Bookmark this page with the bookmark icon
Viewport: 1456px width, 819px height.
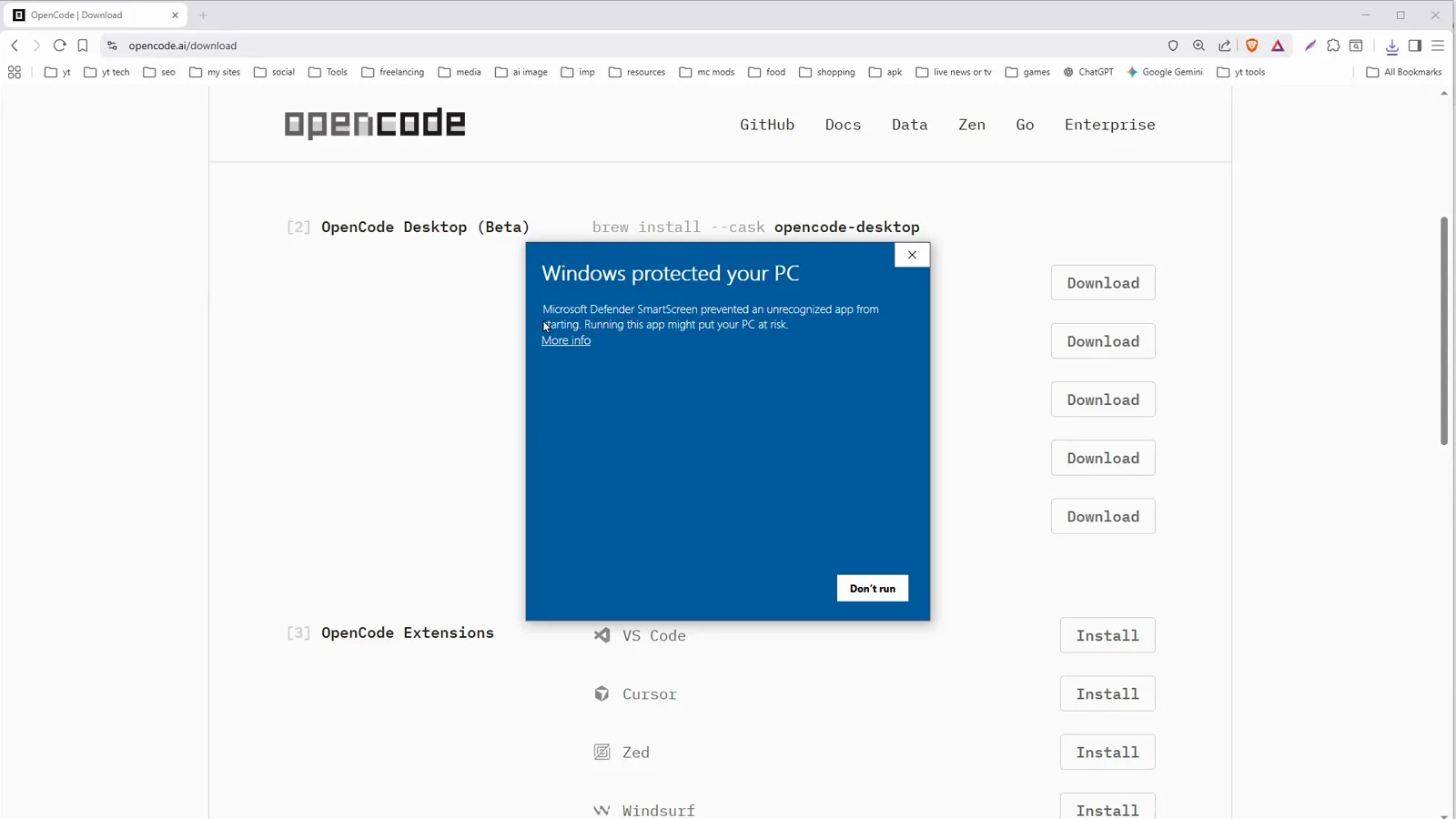click(83, 45)
